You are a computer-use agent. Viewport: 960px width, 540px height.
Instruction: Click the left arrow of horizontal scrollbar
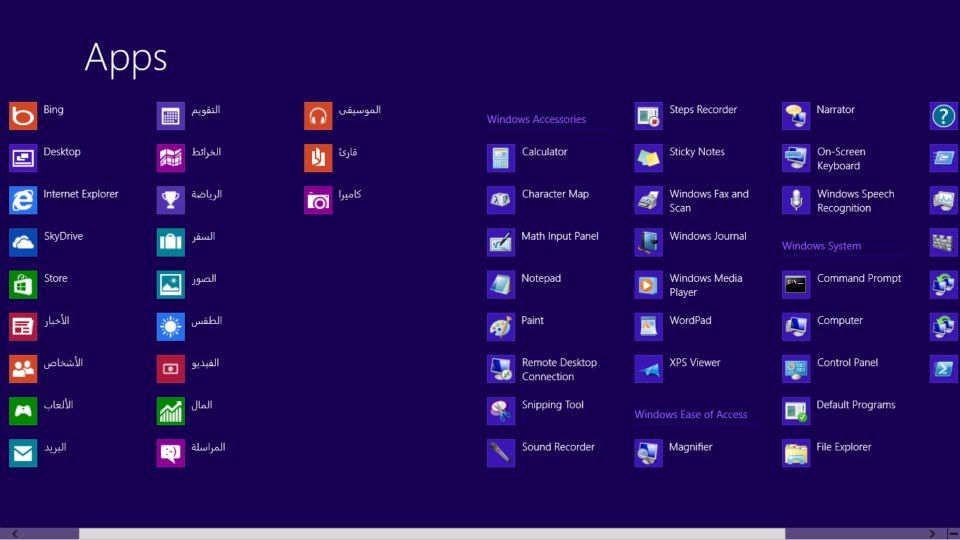tap(15, 534)
